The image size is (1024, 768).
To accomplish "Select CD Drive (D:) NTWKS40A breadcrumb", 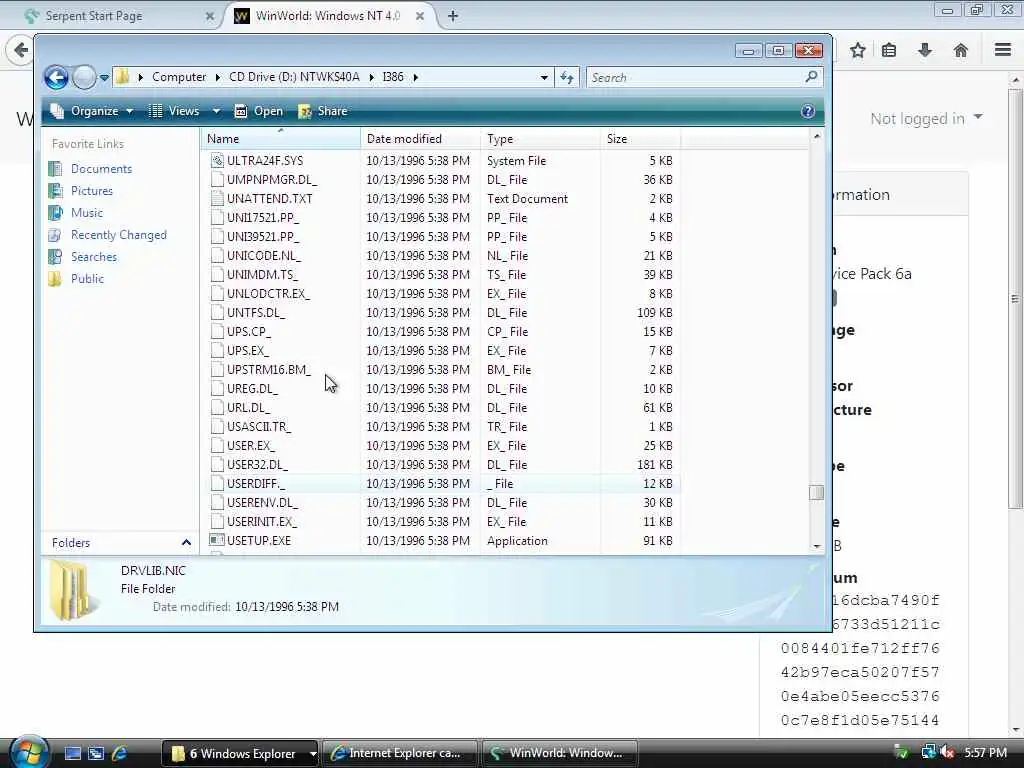I will (294, 77).
